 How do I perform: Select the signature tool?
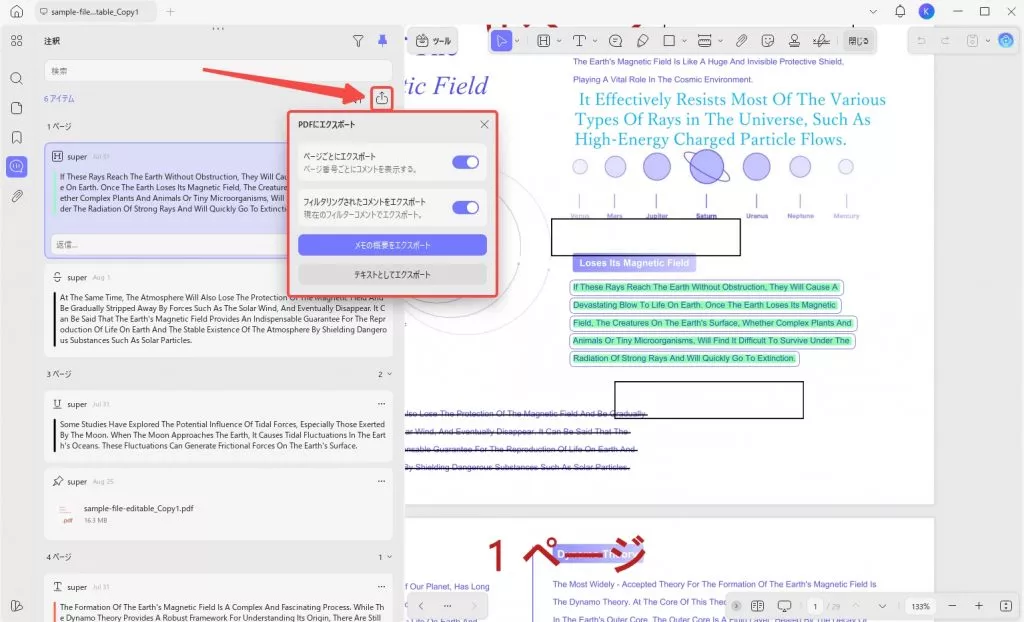821,41
